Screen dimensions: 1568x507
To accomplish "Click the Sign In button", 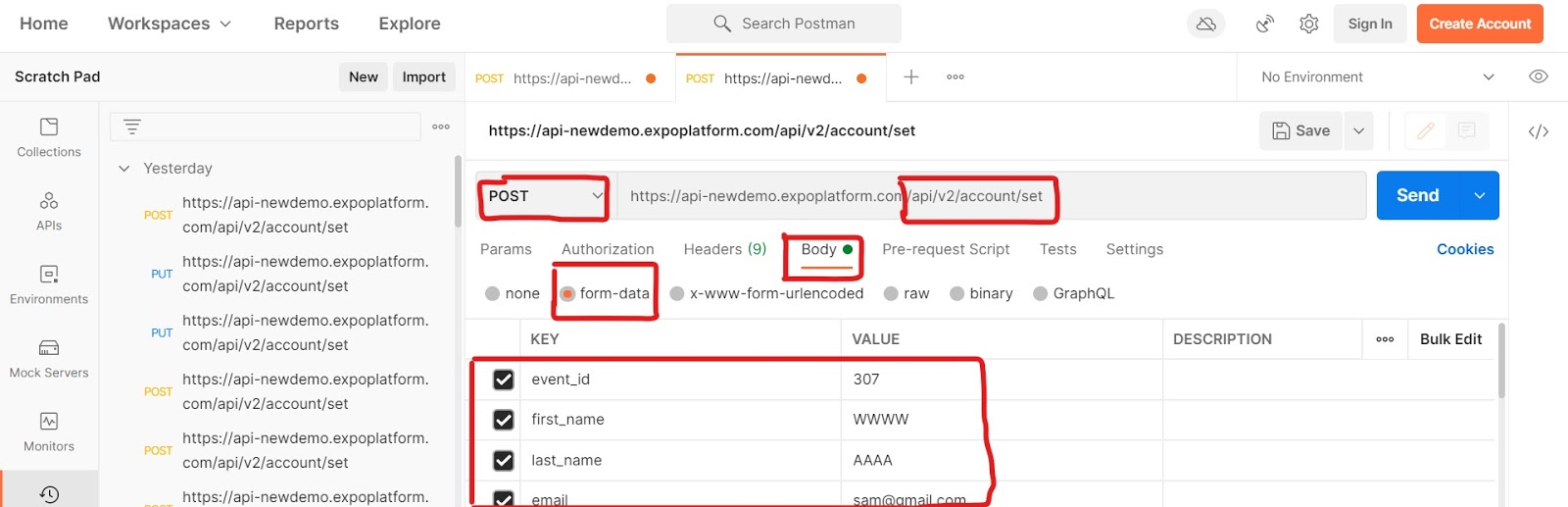I will [1370, 24].
